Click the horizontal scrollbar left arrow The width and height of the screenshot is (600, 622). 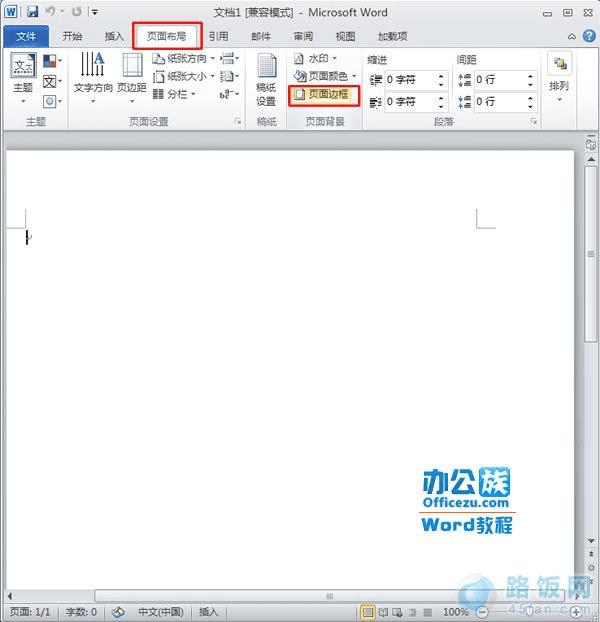coord(10,596)
